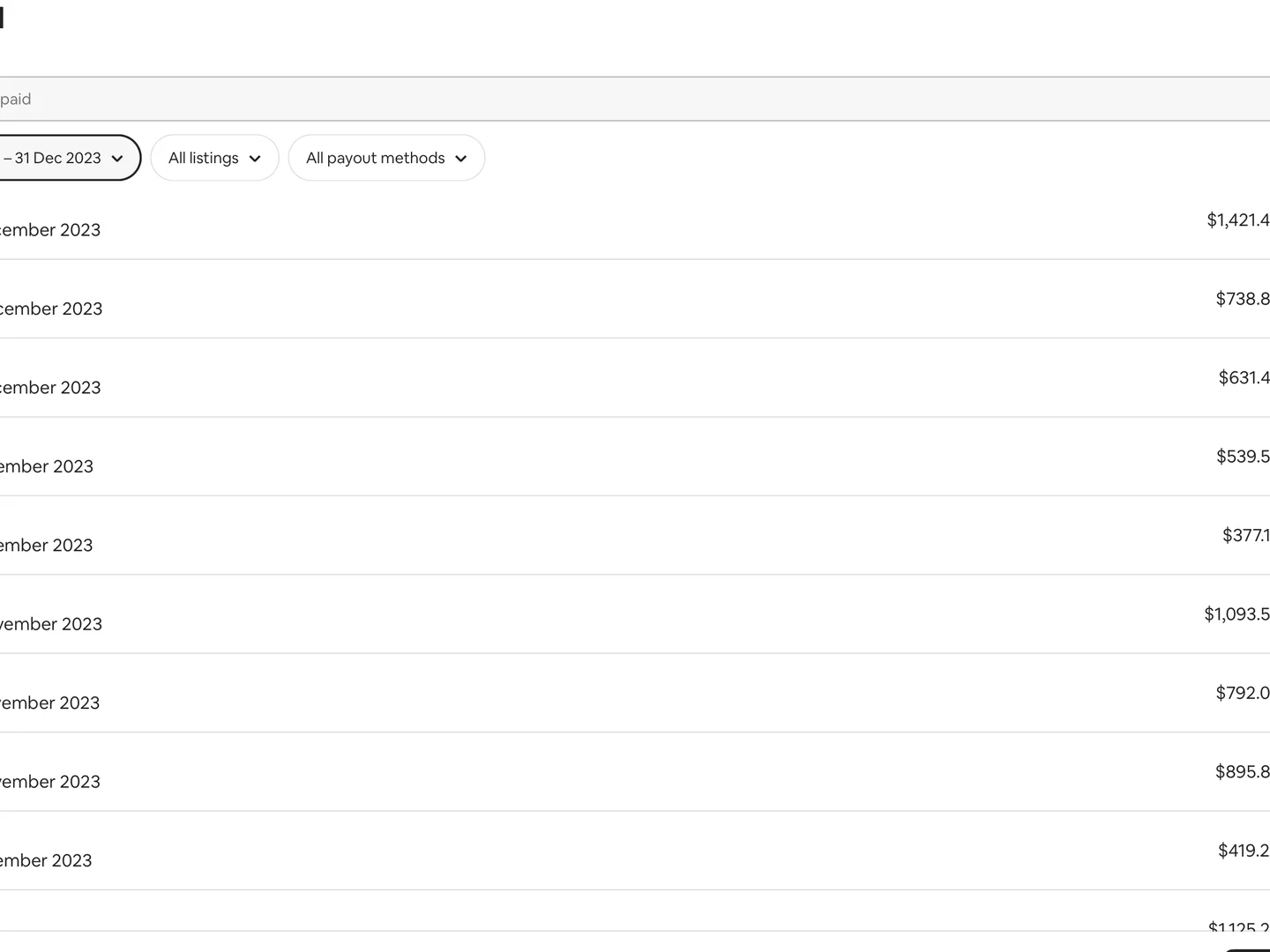Click the date label in the $419.2 row
This screenshot has width=1270, height=952.
46,860
